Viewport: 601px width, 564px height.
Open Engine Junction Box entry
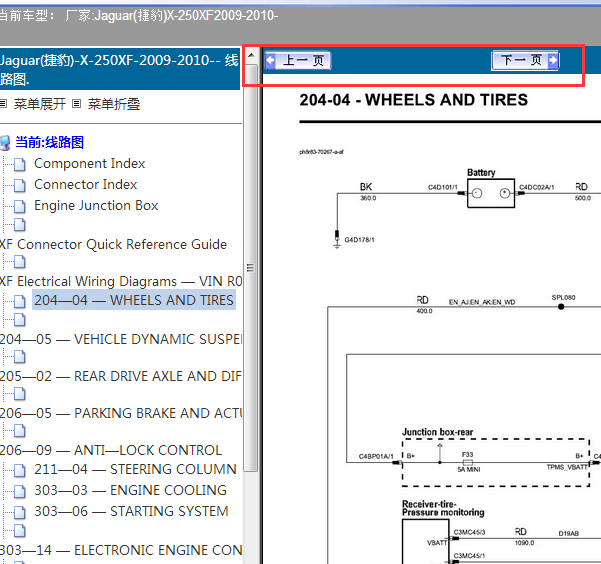pos(96,206)
